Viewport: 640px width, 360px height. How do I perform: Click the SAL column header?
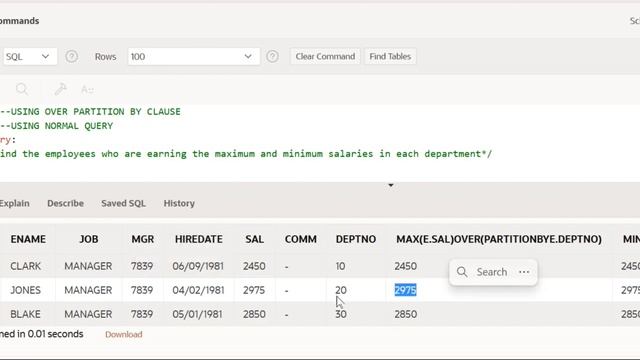254,239
